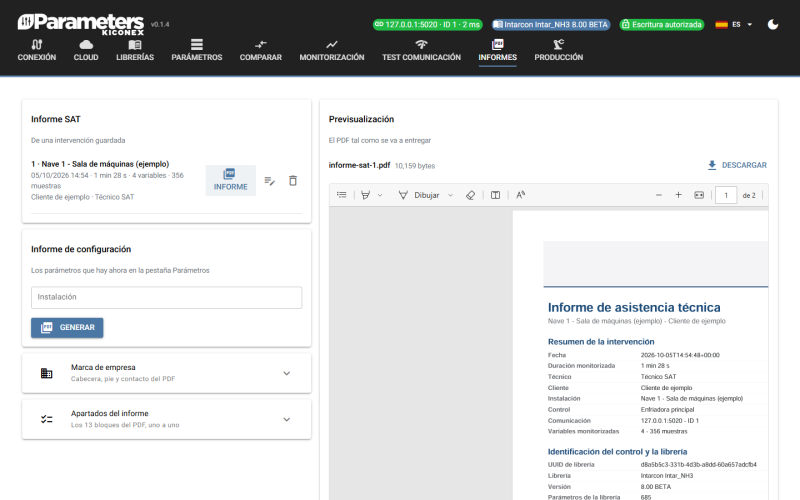Click the Escritura autorizada chip

[x=662, y=24]
